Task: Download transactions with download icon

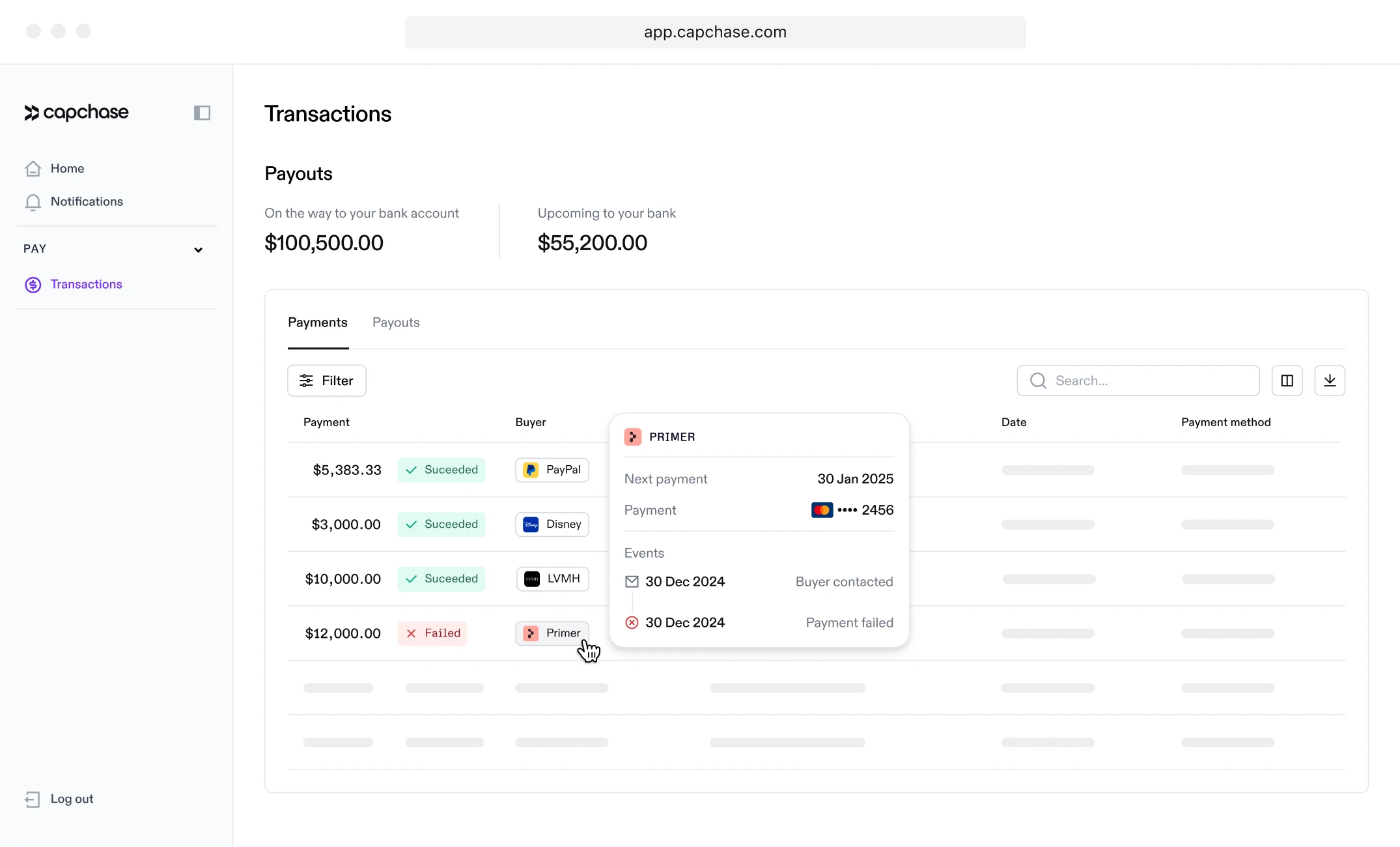Action: click(1329, 380)
